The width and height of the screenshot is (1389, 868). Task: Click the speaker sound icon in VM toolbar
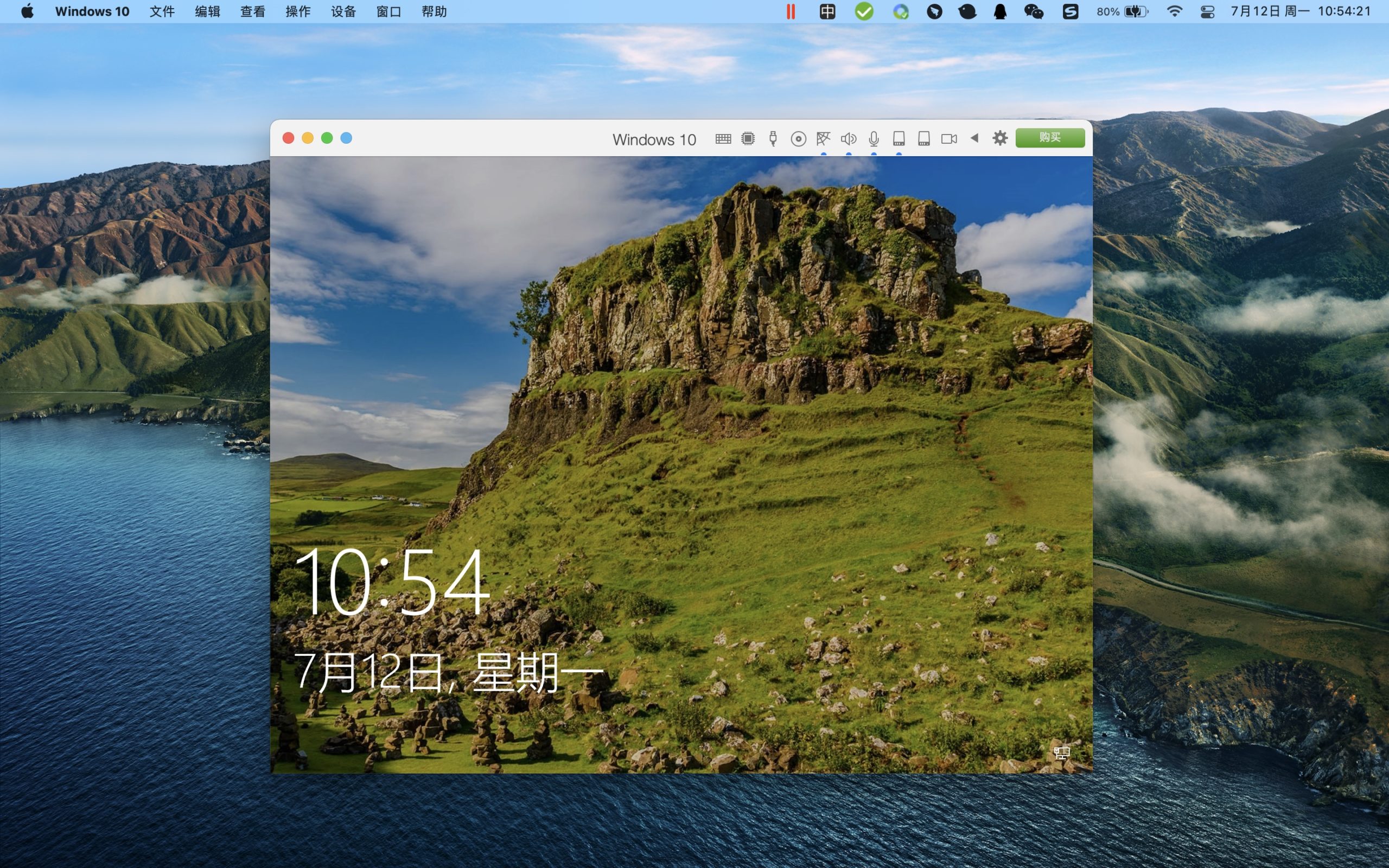(849, 138)
